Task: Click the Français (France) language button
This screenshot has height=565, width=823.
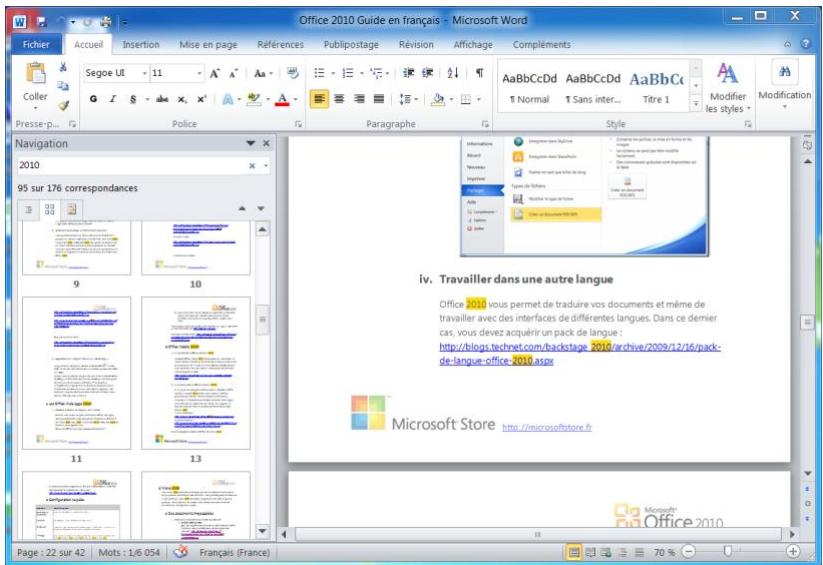Action: 235,552
